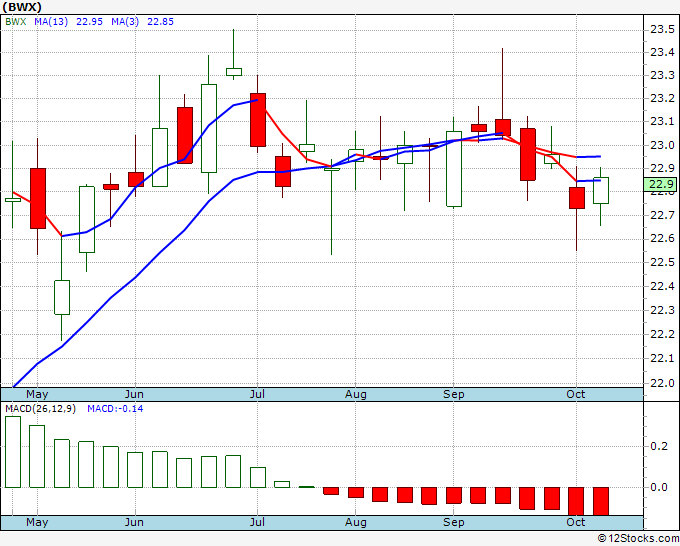Select the tallest first MACD histogram bar
The width and height of the screenshot is (680, 546).
click(x=13, y=452)
